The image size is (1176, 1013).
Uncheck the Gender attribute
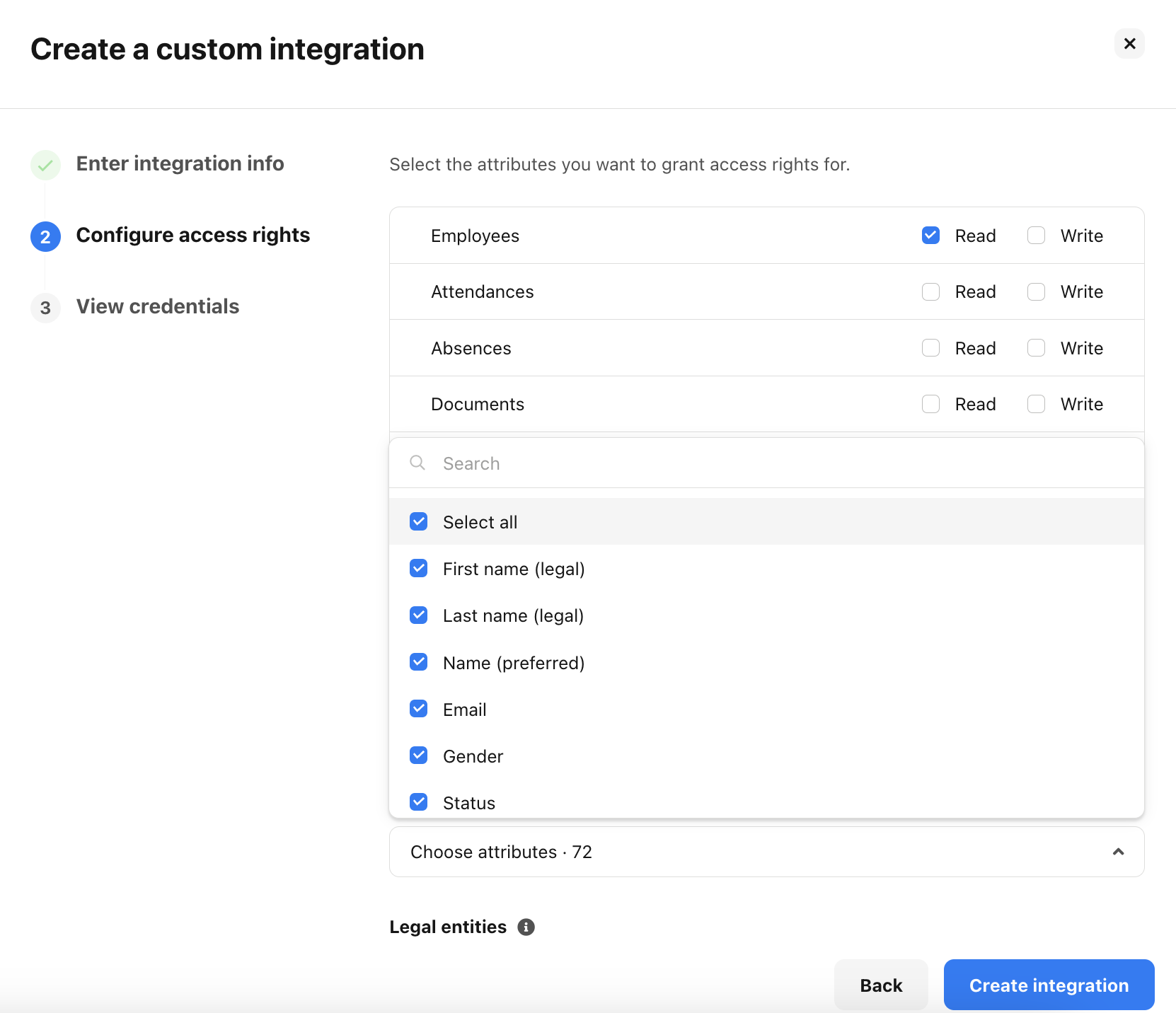point(419,756)
